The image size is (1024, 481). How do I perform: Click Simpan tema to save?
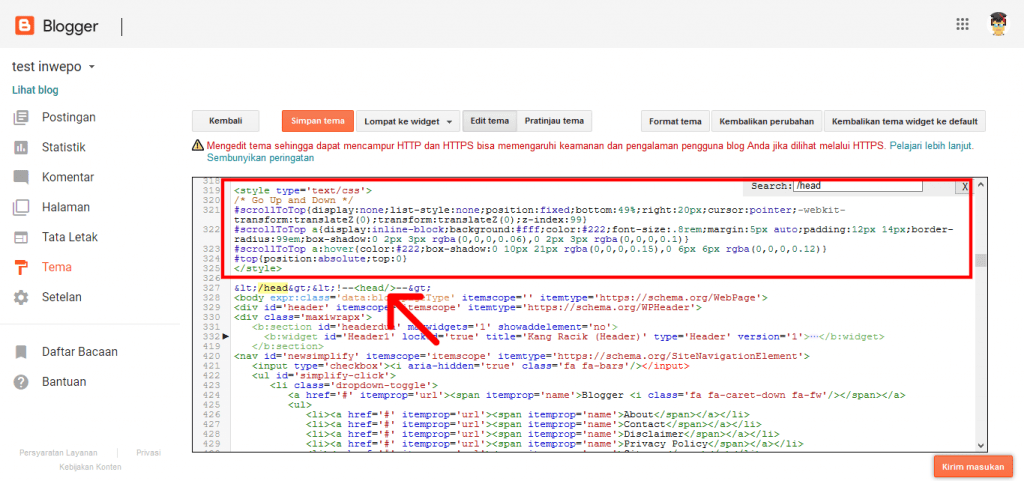pos(317,121)
